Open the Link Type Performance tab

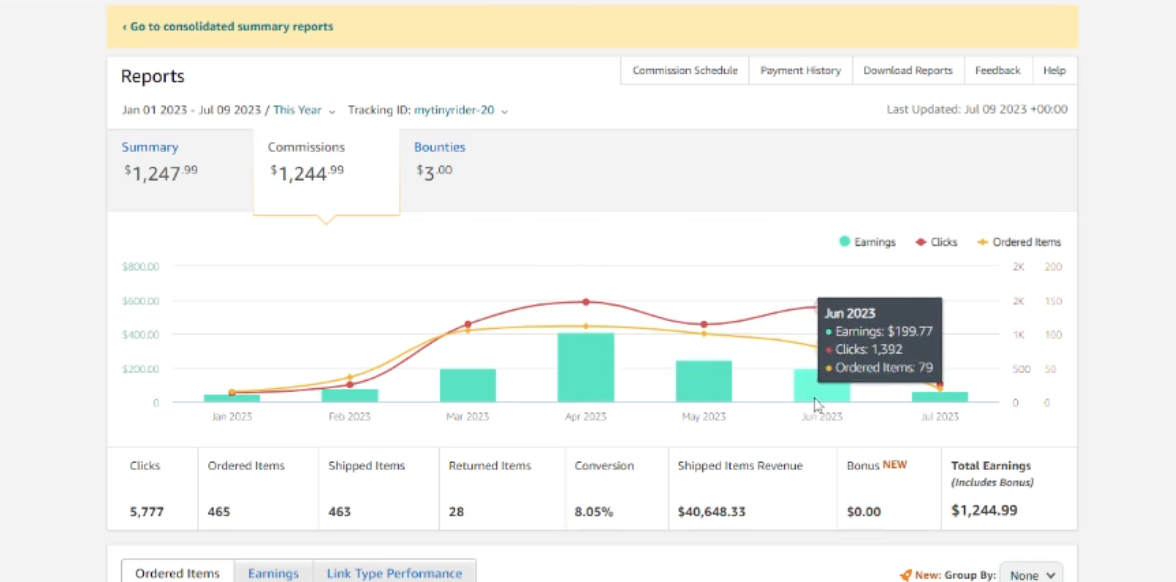[394, 574]
